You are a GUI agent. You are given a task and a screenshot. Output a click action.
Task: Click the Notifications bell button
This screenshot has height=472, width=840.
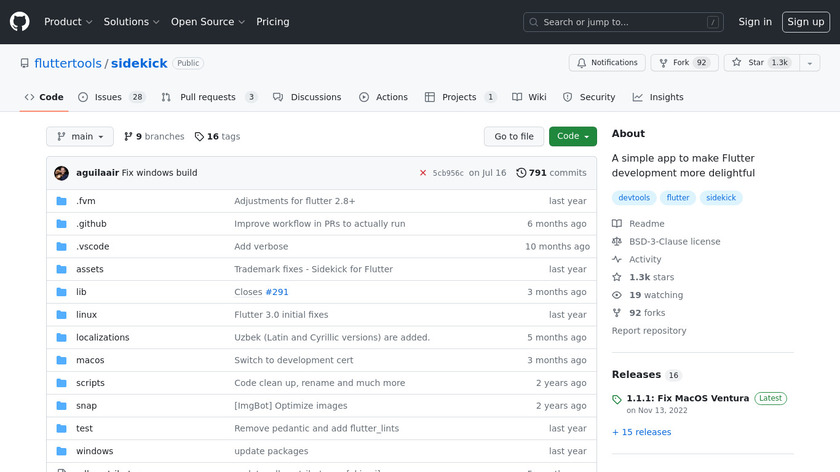(x=607, y=63)
